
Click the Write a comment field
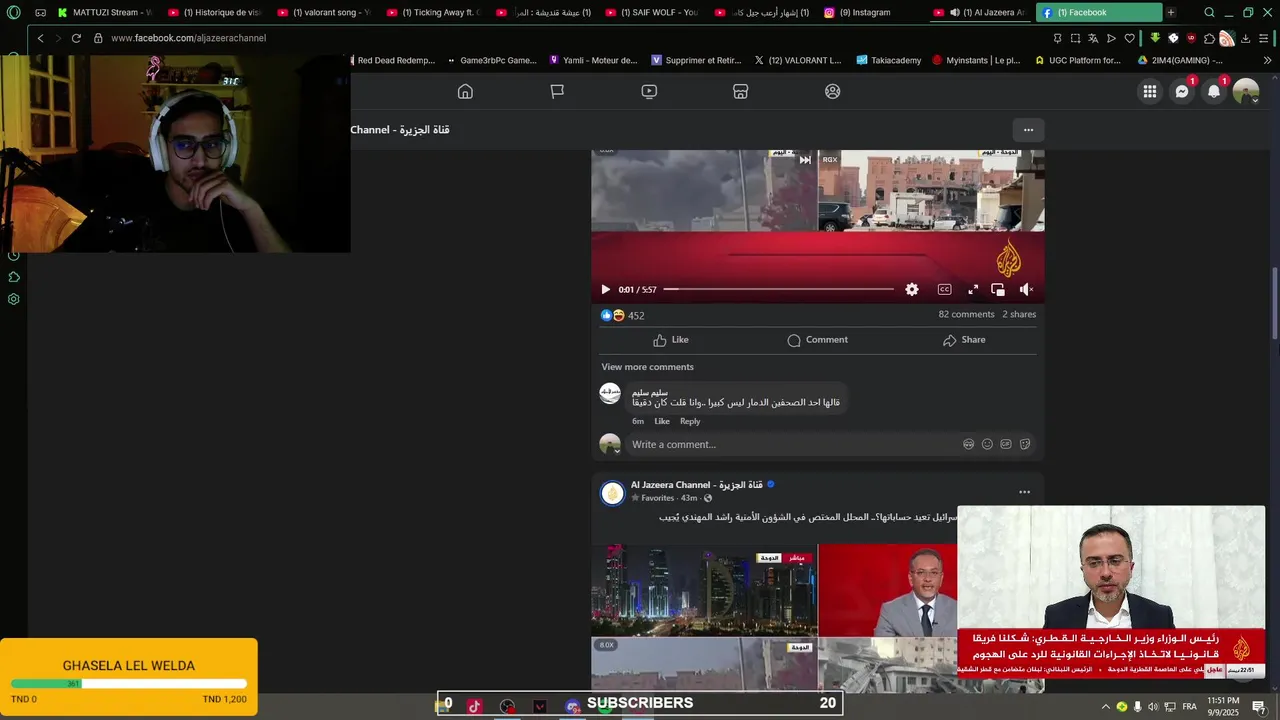click(790, 444)
